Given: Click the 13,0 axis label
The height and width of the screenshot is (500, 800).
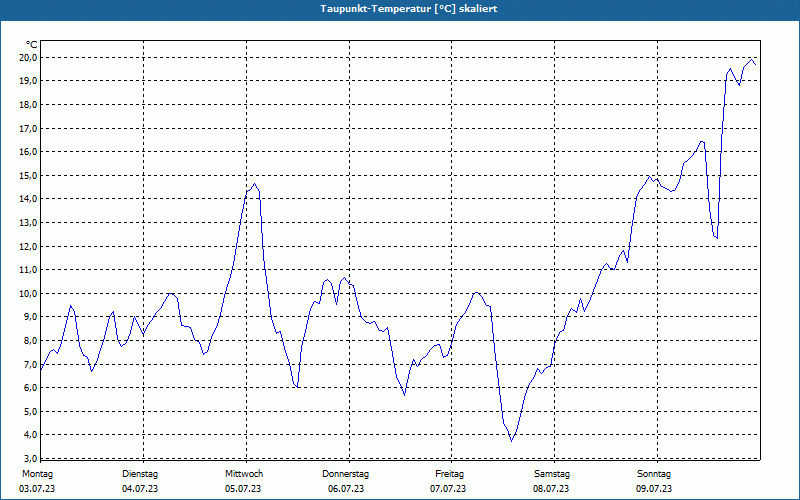Looking at the screenshot, I should 28,222.
